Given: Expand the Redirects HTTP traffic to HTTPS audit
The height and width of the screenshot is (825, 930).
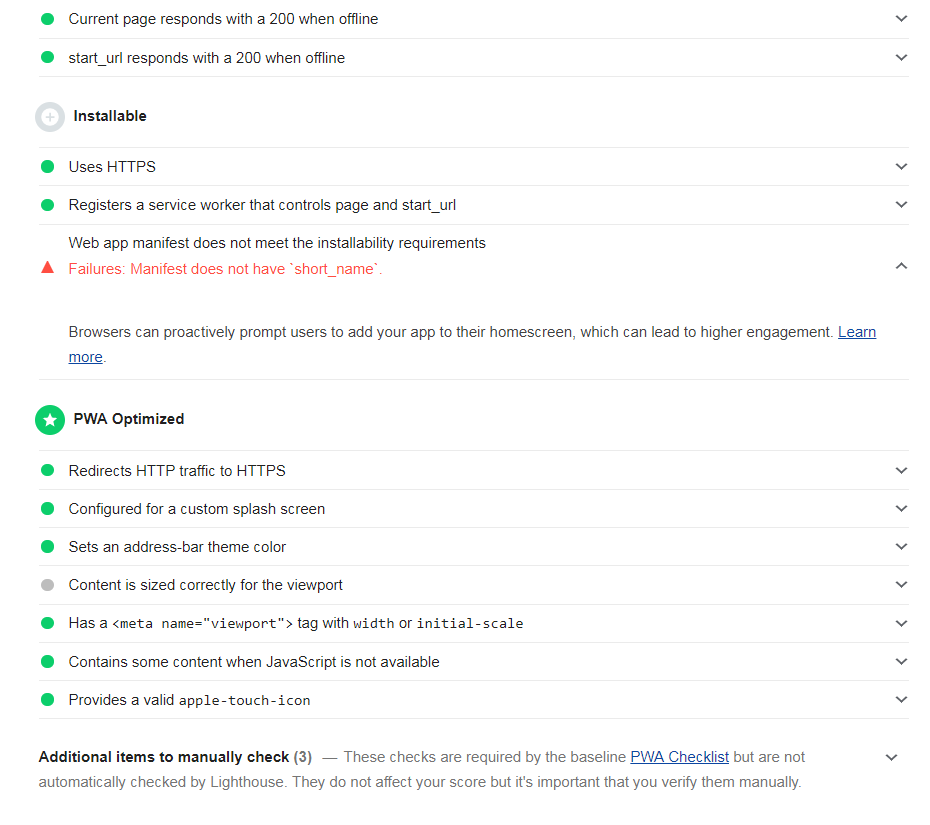Looking at the screenshot, I should tap(901, 470).
